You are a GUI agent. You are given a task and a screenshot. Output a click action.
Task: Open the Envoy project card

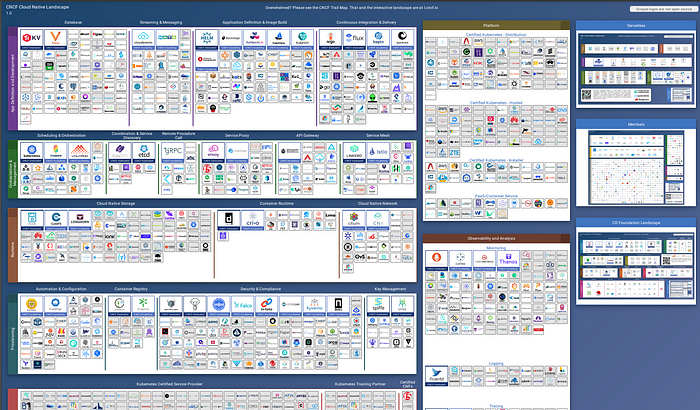tap(213, 152)
